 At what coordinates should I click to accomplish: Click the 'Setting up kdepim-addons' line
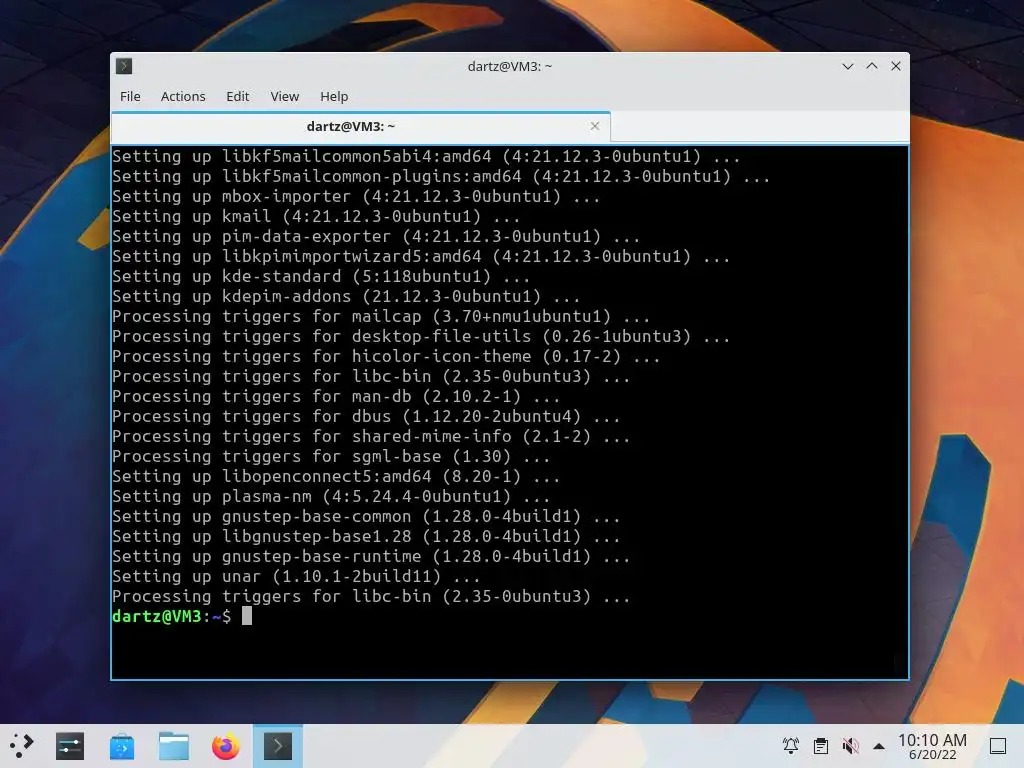click(345, 296)
